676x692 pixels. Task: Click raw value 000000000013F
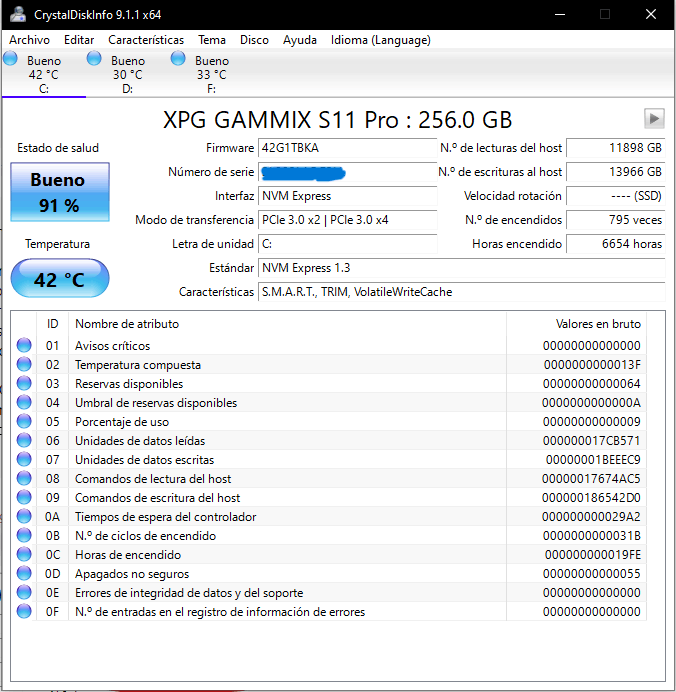tap(592, 365)
